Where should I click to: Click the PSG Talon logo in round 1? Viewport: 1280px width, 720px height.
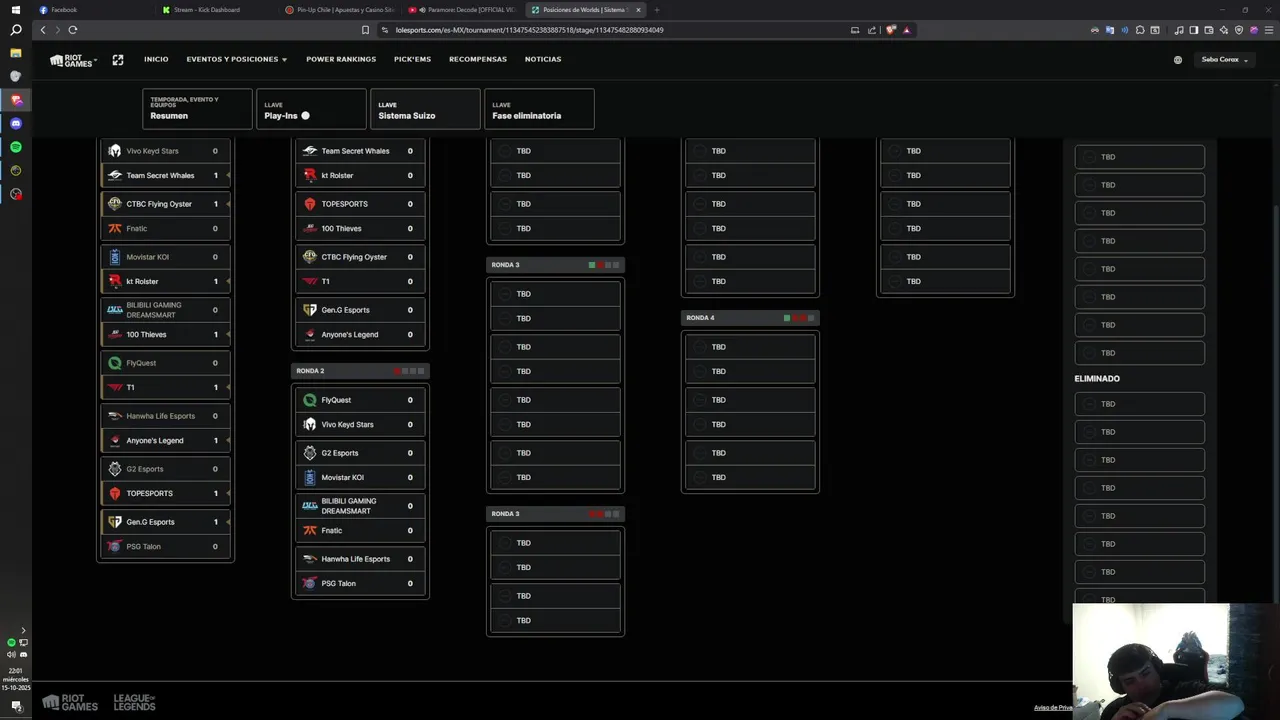click(114, 547)
